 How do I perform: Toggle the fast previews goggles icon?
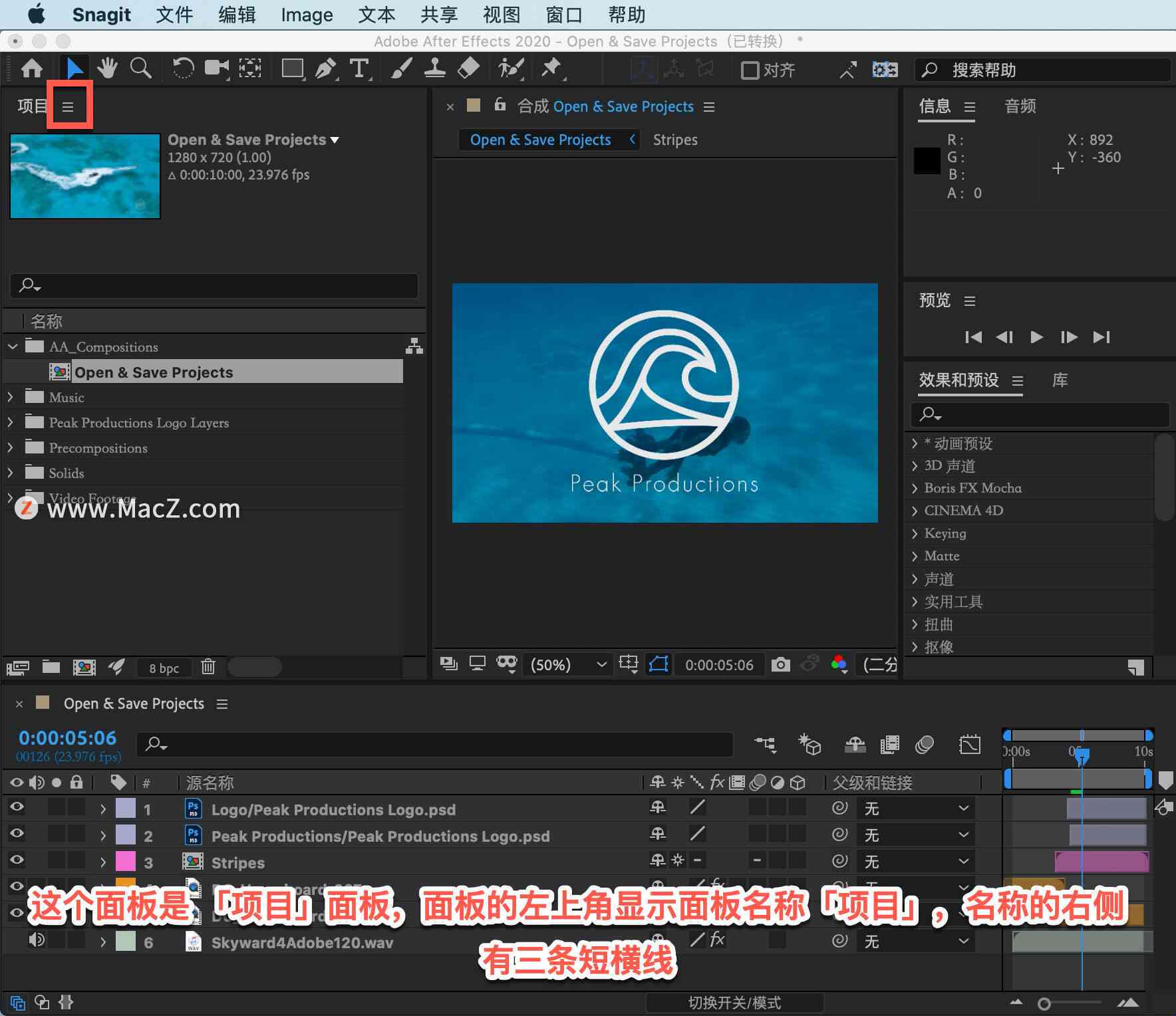coord(507,663)
